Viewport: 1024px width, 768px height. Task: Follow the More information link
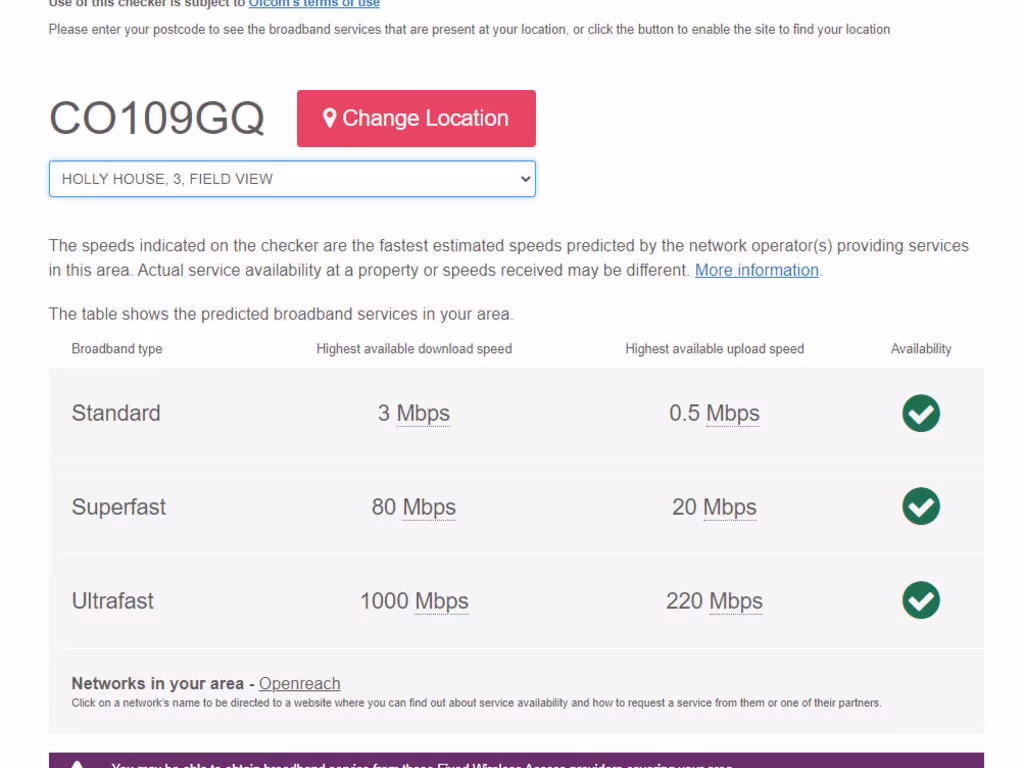pyautogui.click(x=757, y=270)
